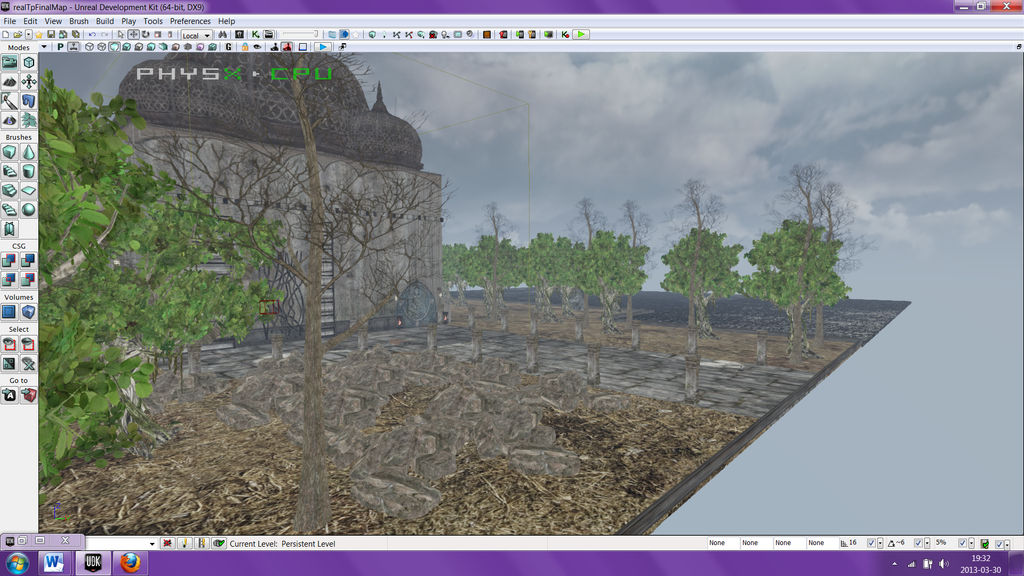This screenshot has height=576, width=1024.
Task: Click the Save current level disk icon
Action: pyautogui.click(x=51, y=35)
